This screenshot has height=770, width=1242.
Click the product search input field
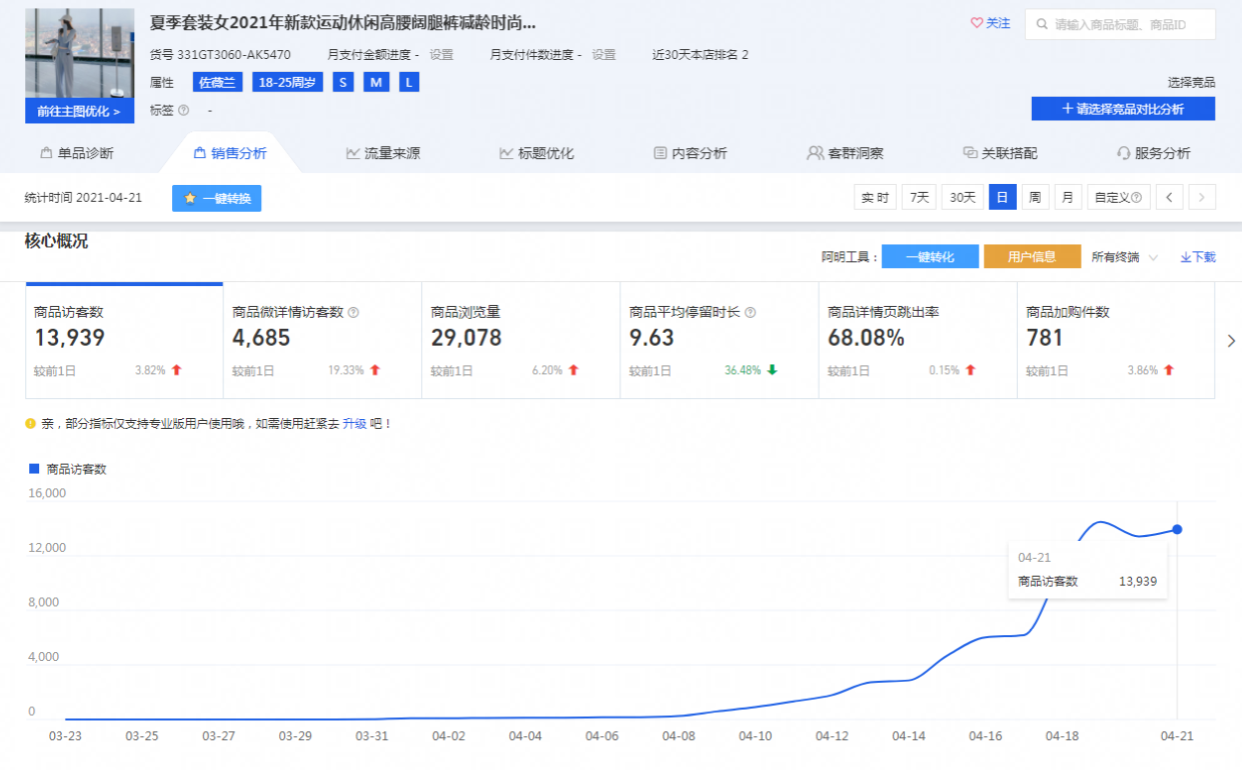[x=1120, y=24]
